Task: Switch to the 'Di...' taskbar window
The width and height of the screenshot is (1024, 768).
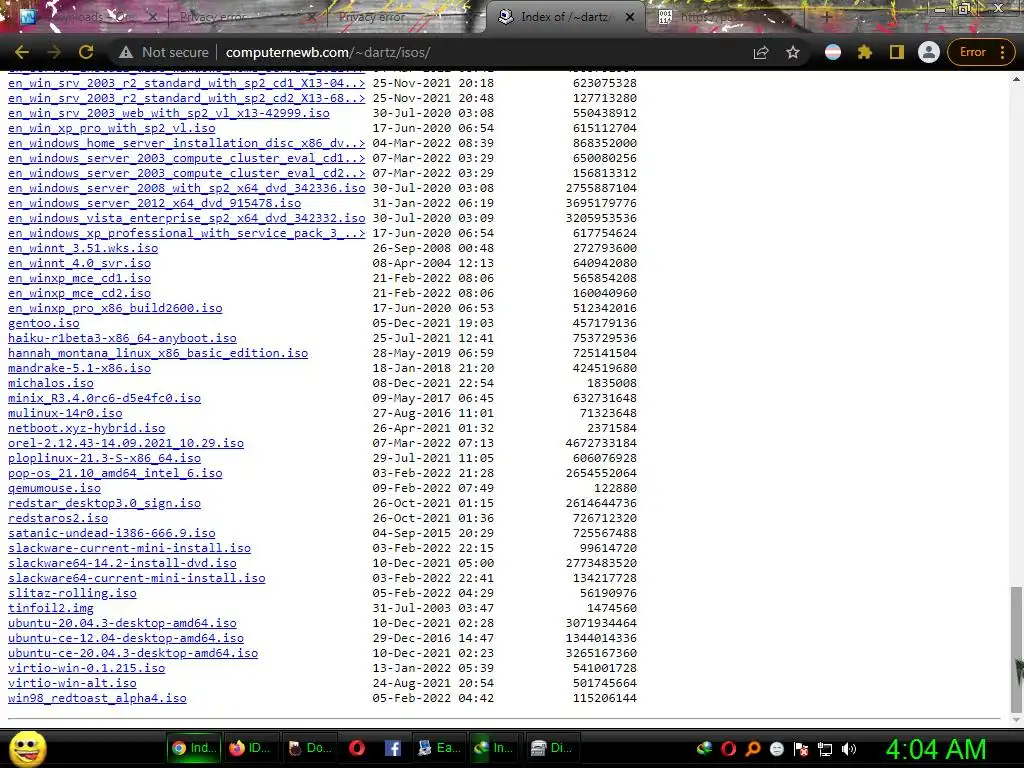Action: (552, 748)
